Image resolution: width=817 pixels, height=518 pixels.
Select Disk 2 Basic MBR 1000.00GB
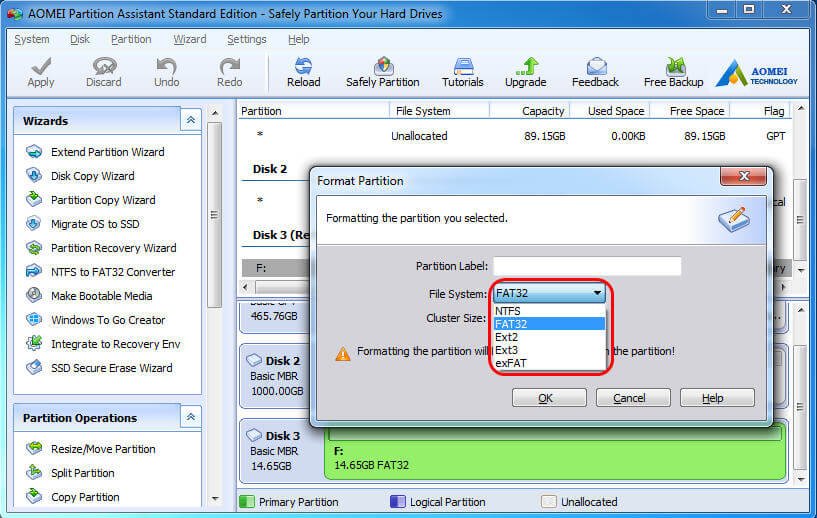pos(276,376)
